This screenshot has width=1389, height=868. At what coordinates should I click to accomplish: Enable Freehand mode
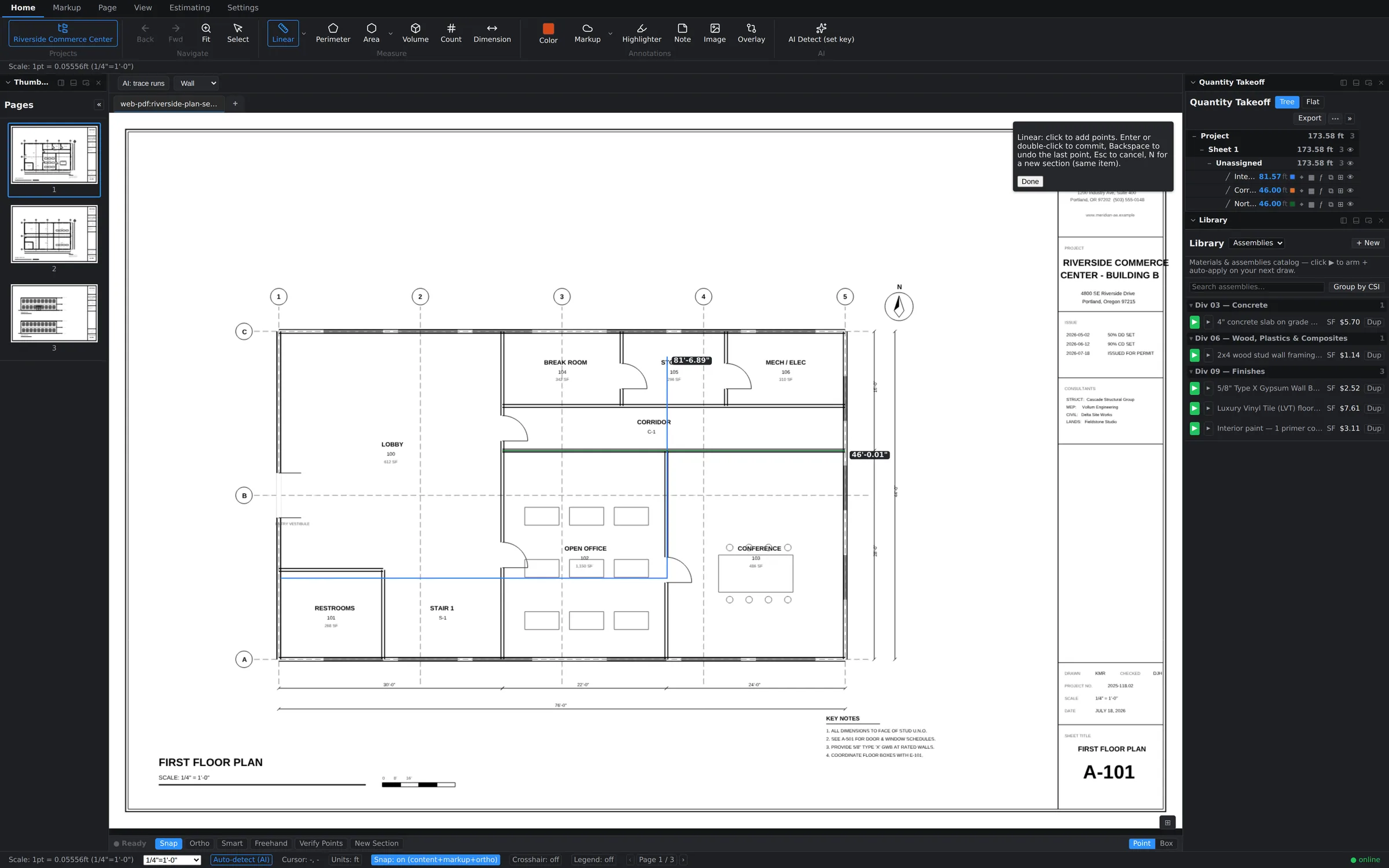[x=271, y=844]
